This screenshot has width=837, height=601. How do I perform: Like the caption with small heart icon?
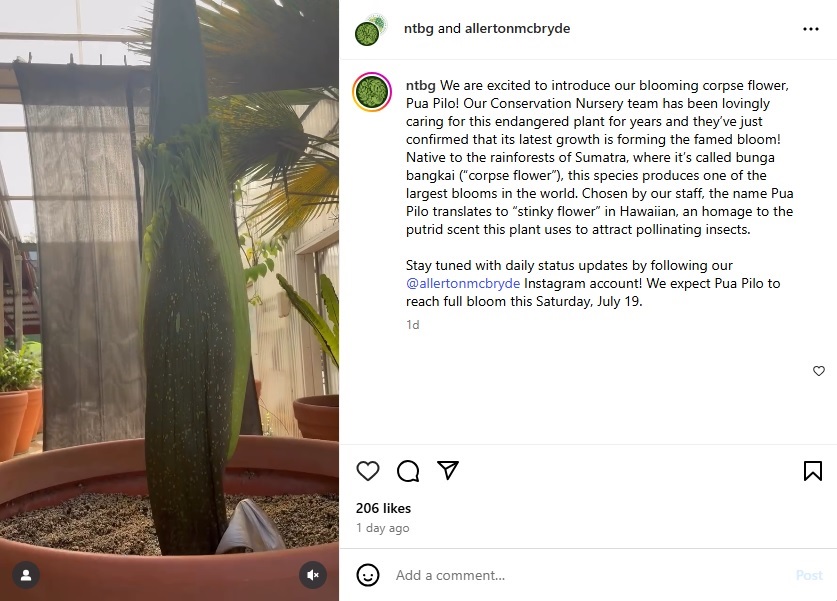tap(819, 370)
